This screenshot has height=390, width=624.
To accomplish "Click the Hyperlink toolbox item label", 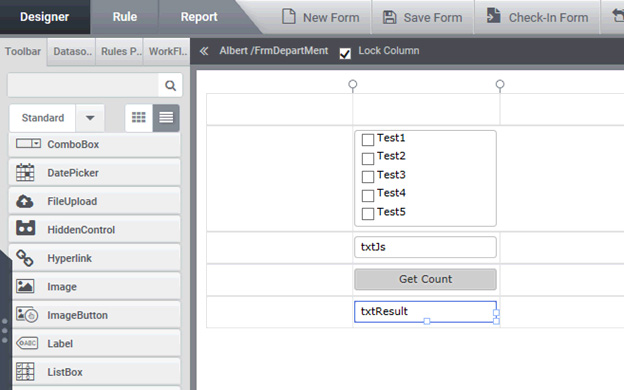I will [x=70, y=258].
